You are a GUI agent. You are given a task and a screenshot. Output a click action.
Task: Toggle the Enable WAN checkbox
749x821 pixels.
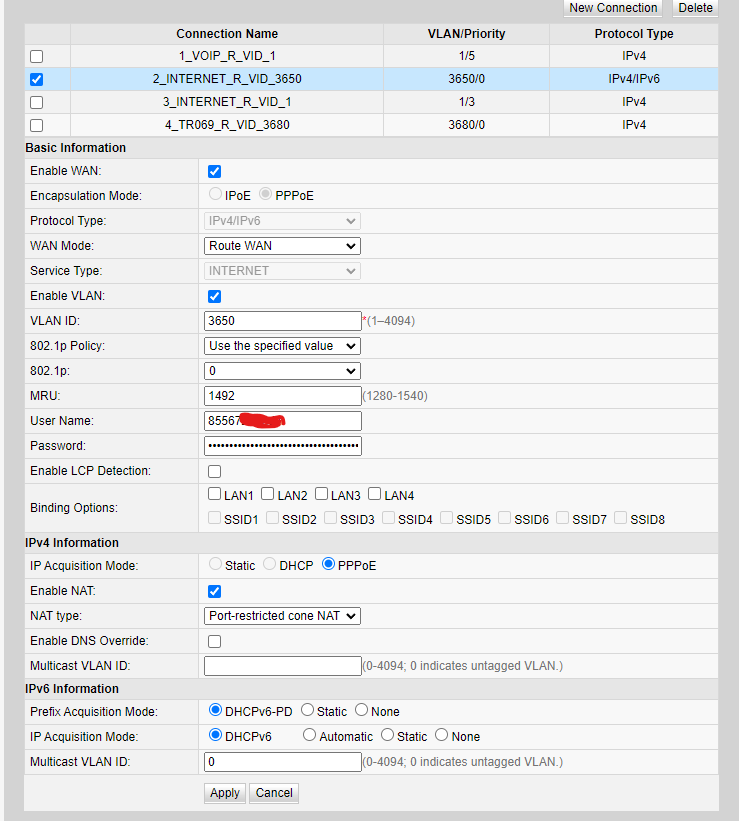click(x=214, y=171)
